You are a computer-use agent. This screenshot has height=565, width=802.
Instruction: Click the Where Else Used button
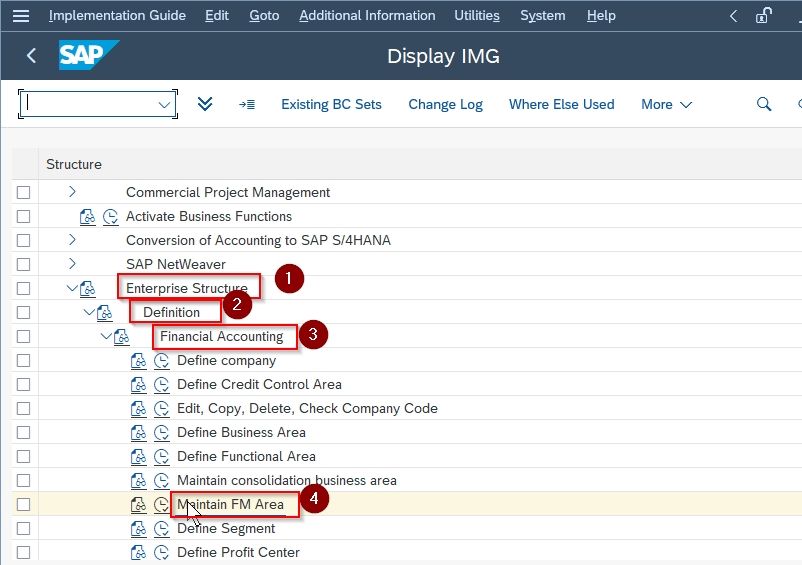tap(562, 105)
